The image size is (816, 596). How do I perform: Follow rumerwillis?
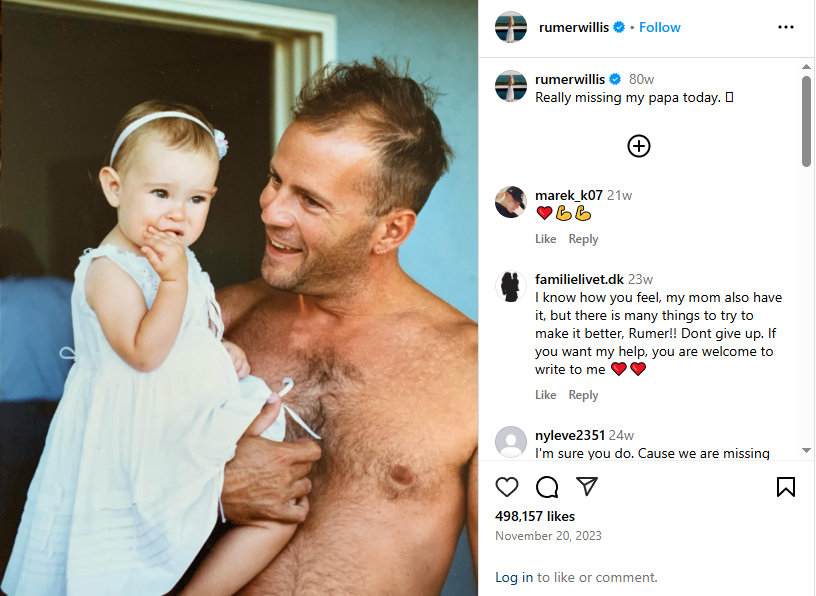click(x=659, y=27)
